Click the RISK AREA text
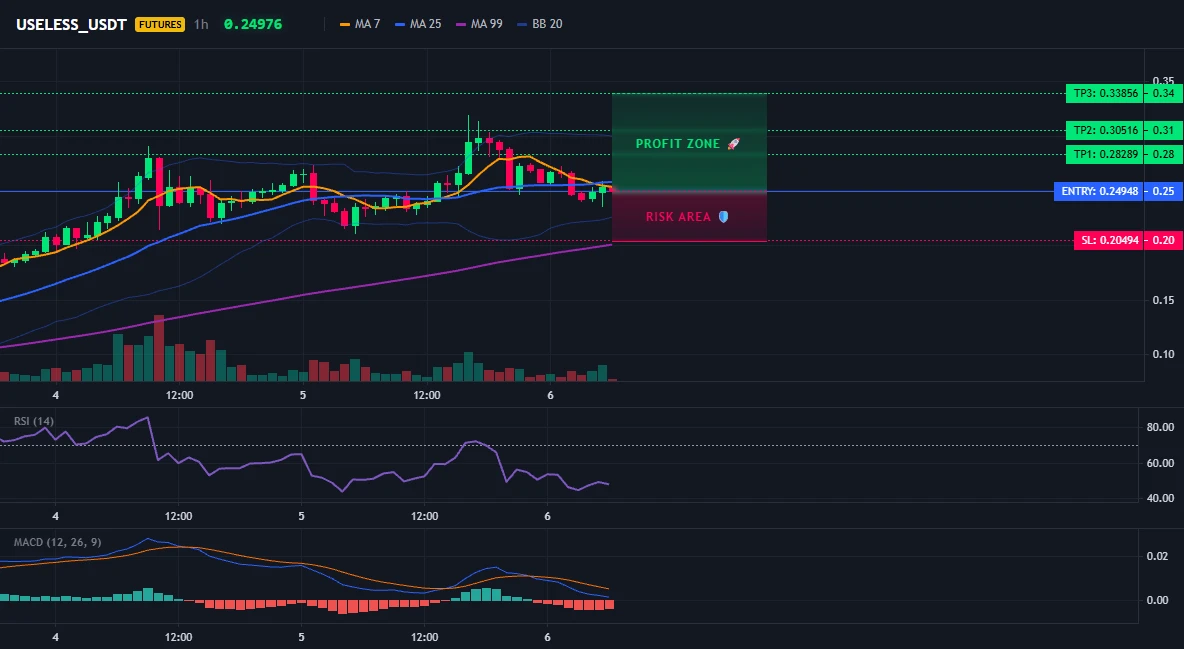The width and height of the screenshot is (1184, 649). pyautogui.click(x=678, y=217)
